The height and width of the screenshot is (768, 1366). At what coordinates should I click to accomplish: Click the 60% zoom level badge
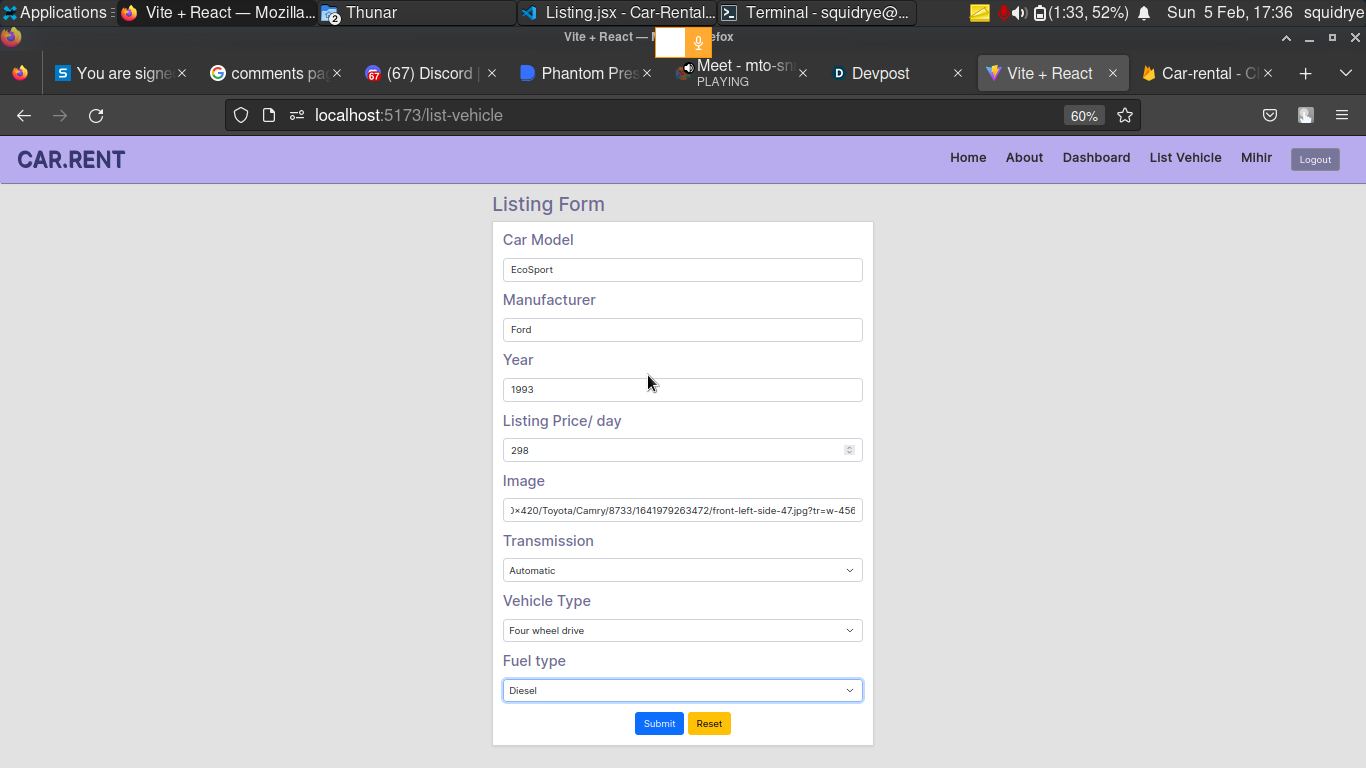point(1084,116)
